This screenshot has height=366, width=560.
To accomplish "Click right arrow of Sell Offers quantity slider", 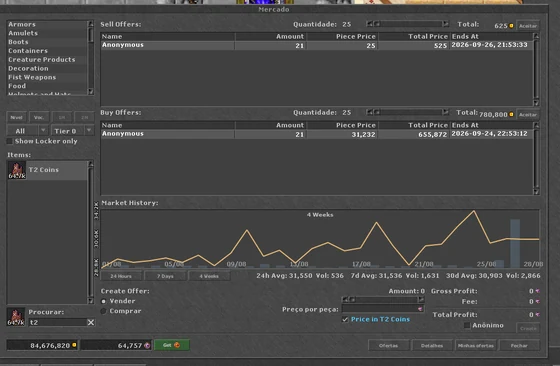I will click(x=445, y=24).
